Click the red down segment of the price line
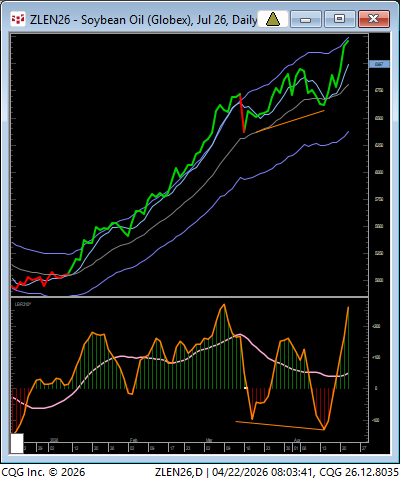The height and width of the screenshot is (480, 400). [242, 113]
